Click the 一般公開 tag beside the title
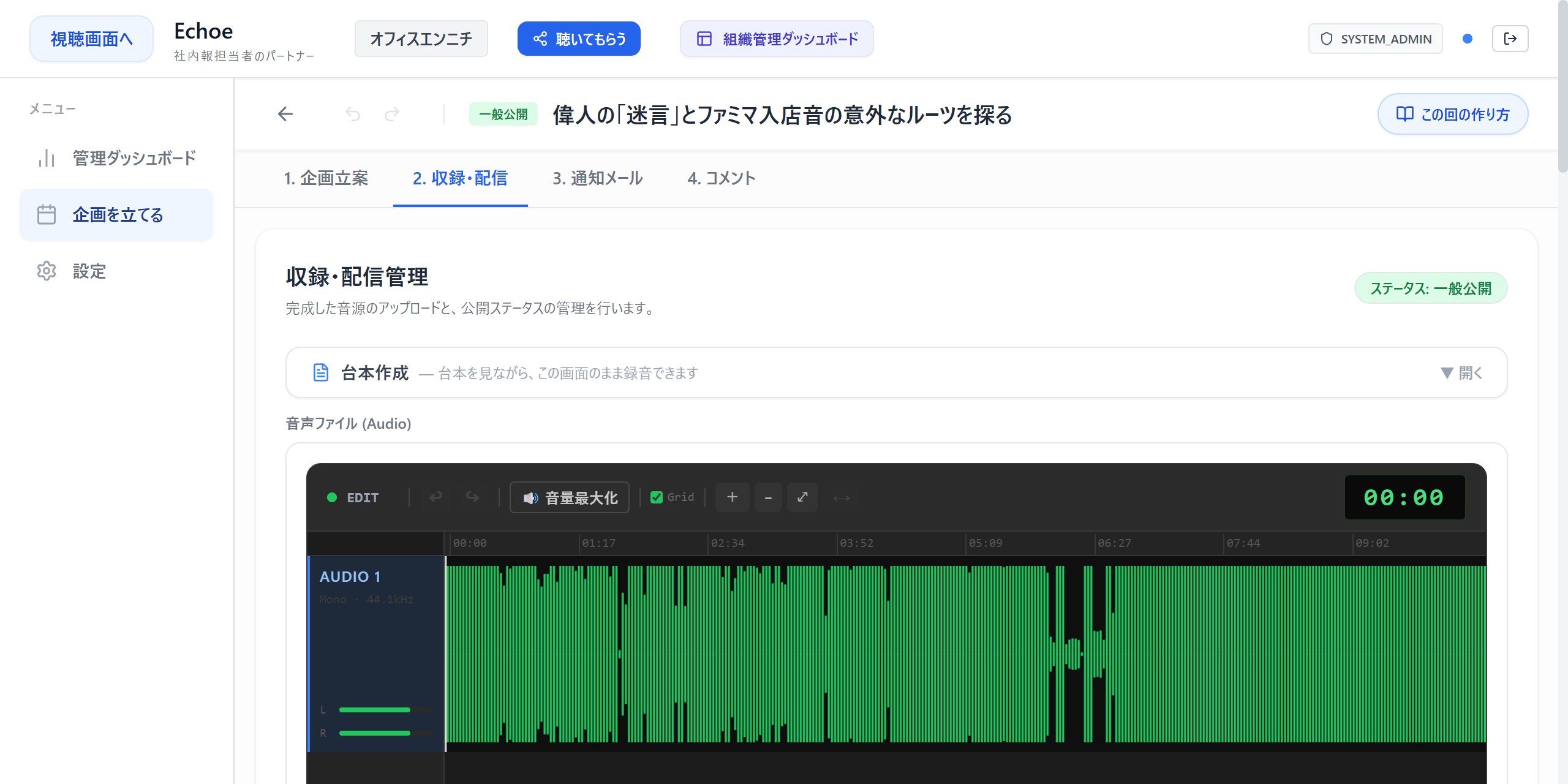Image resolution: width=1568 pixels, height=784 pixels. pos(503,115)
